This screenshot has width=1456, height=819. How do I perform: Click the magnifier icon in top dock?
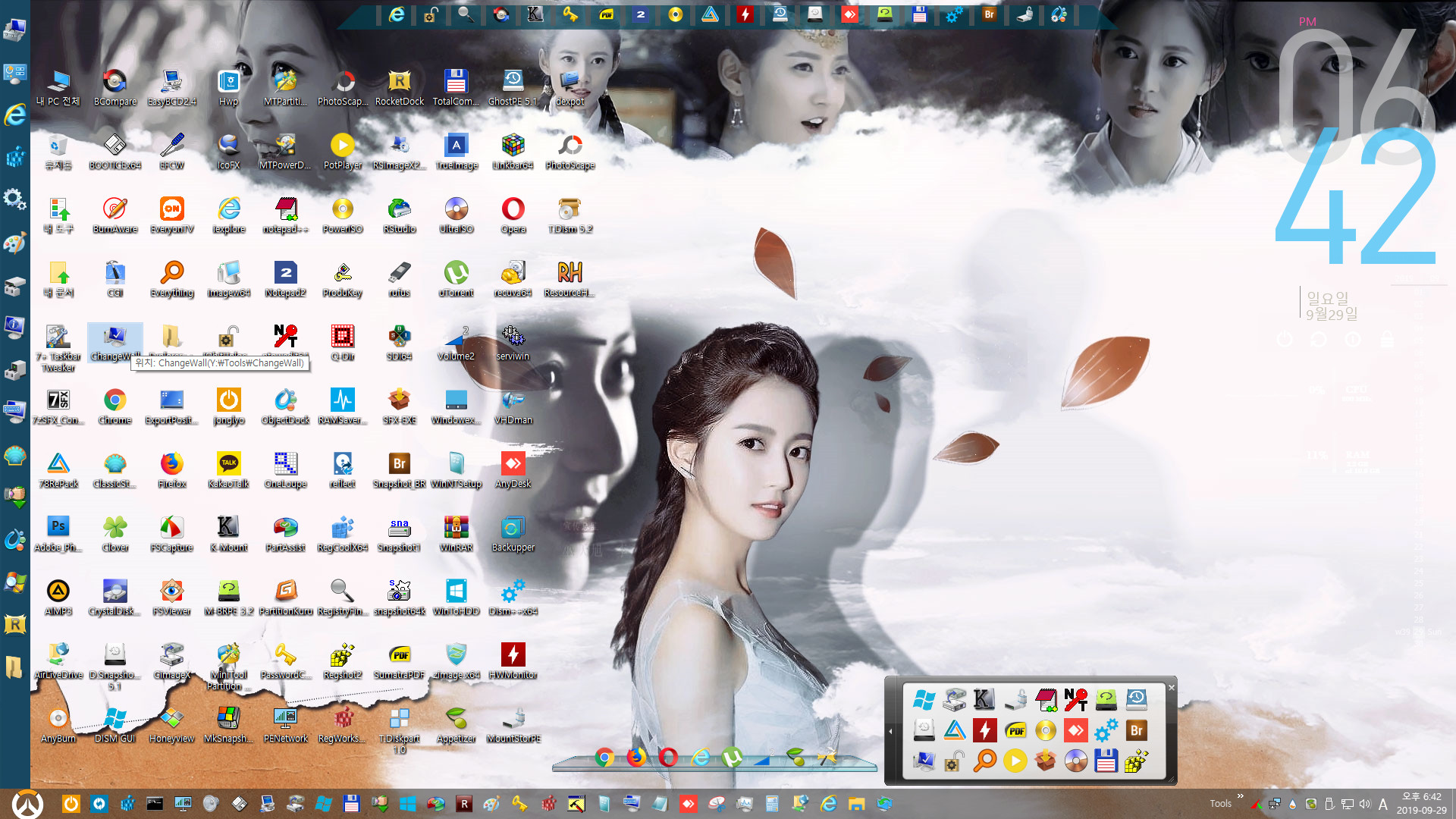pos(465,14)
